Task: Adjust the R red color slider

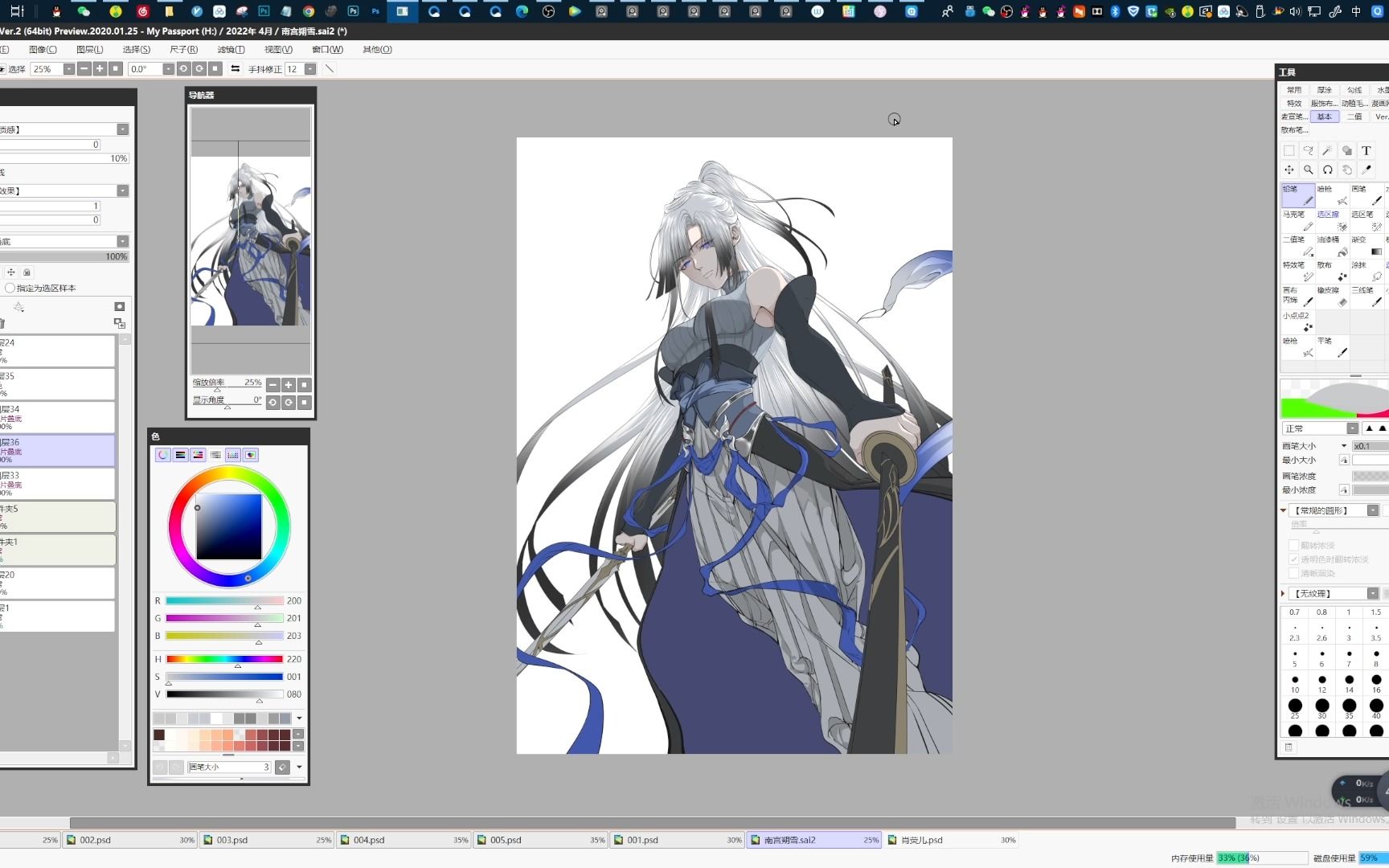Action: tap(224, 601)
